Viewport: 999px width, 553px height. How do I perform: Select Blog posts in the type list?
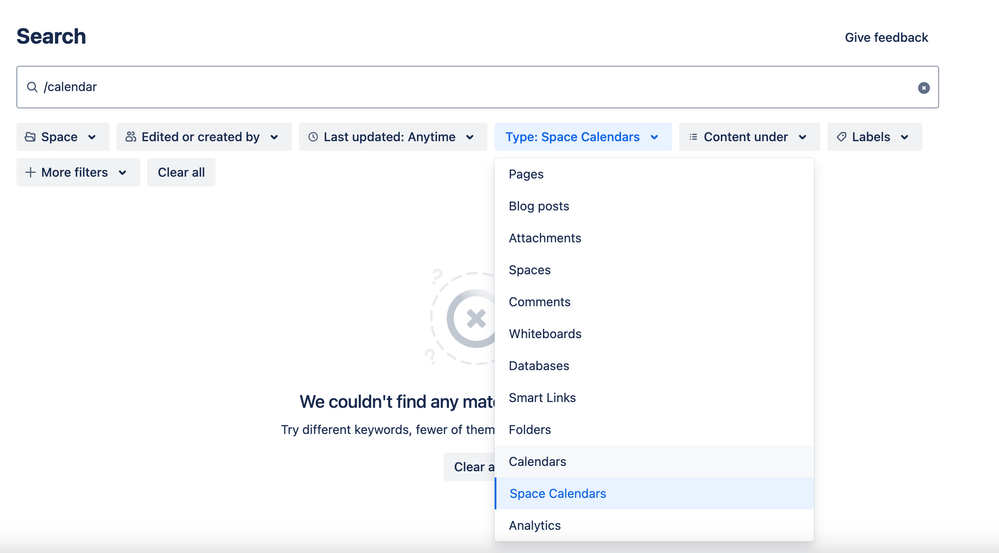click(x=654, y=206)
